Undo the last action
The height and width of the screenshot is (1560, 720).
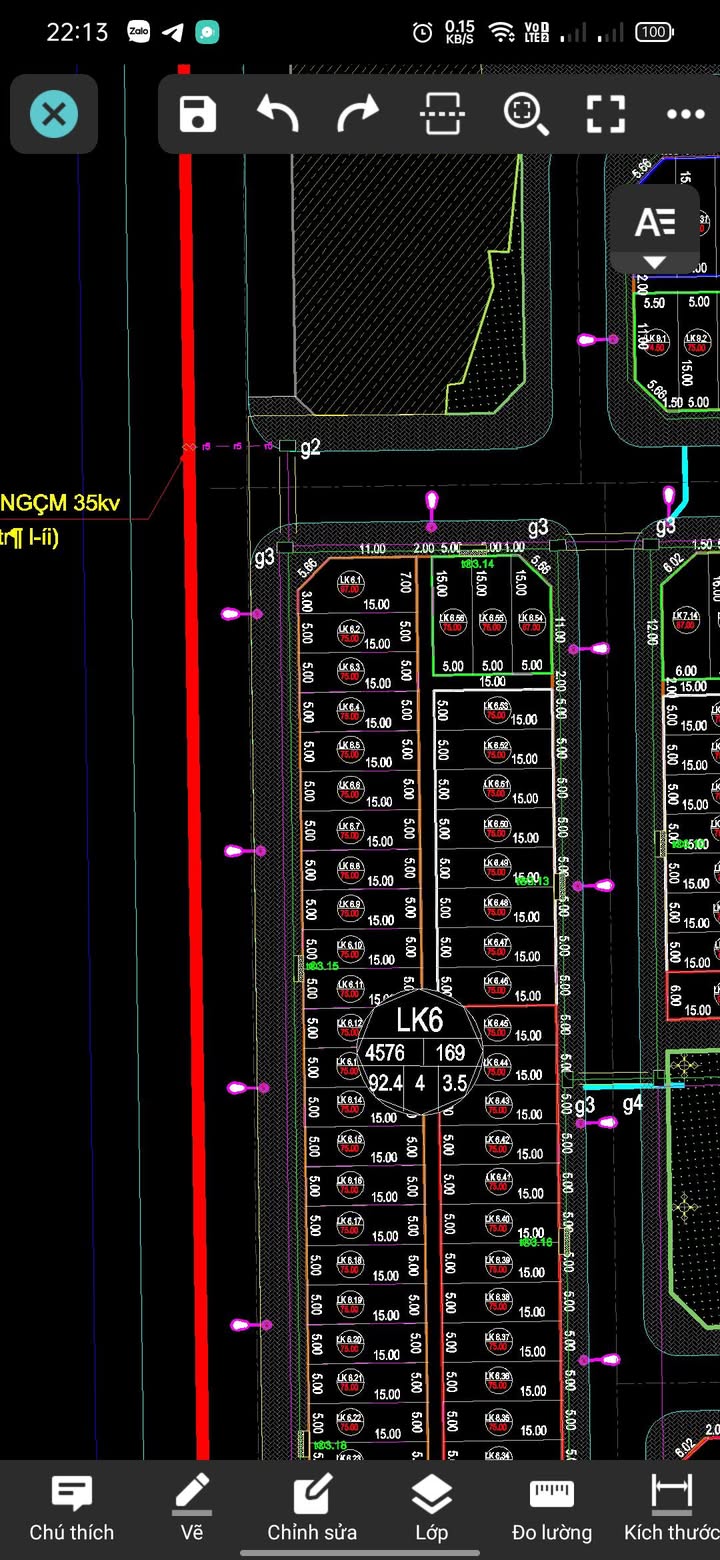[278, 114]
